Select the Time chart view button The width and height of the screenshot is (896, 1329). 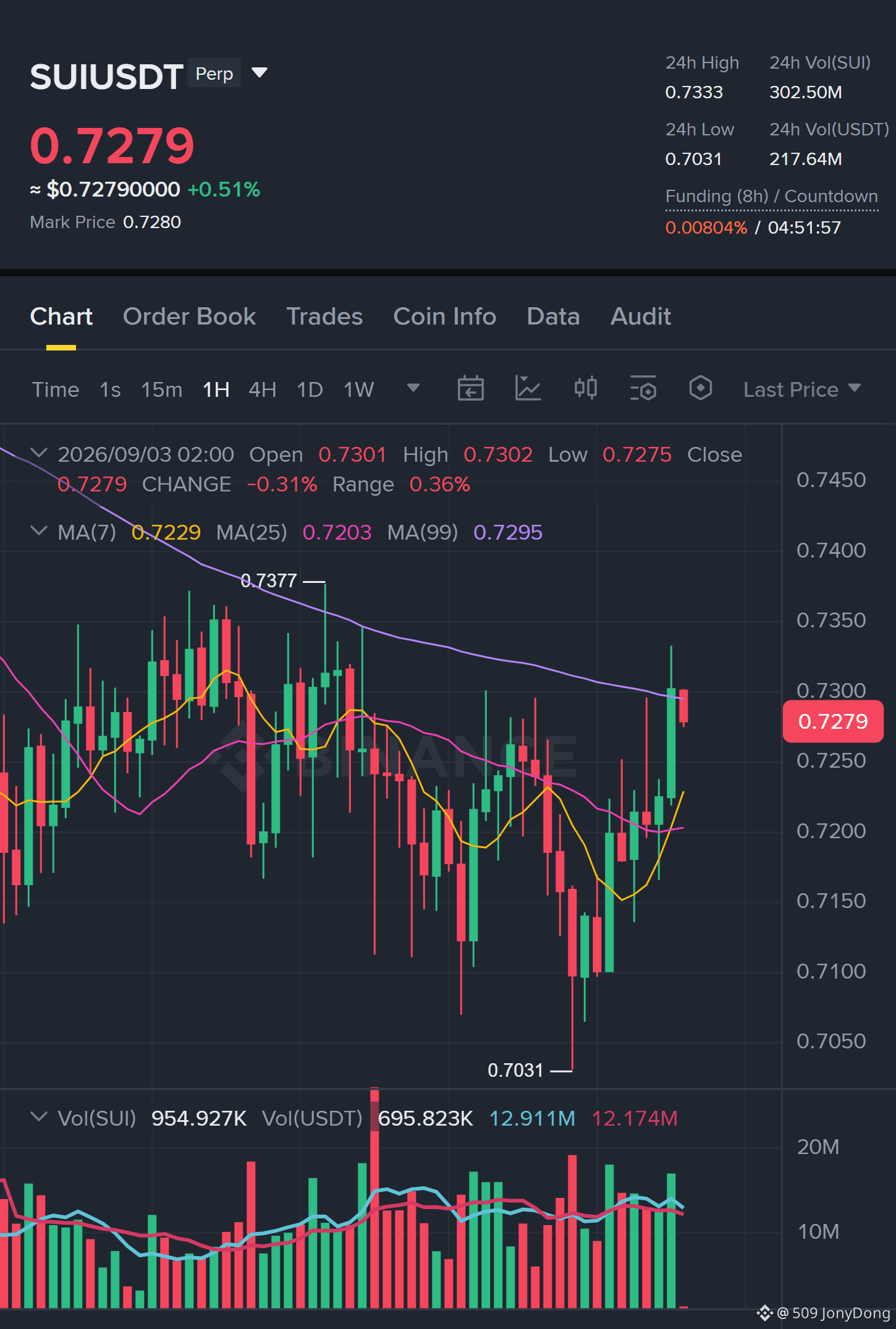point(56,389)
